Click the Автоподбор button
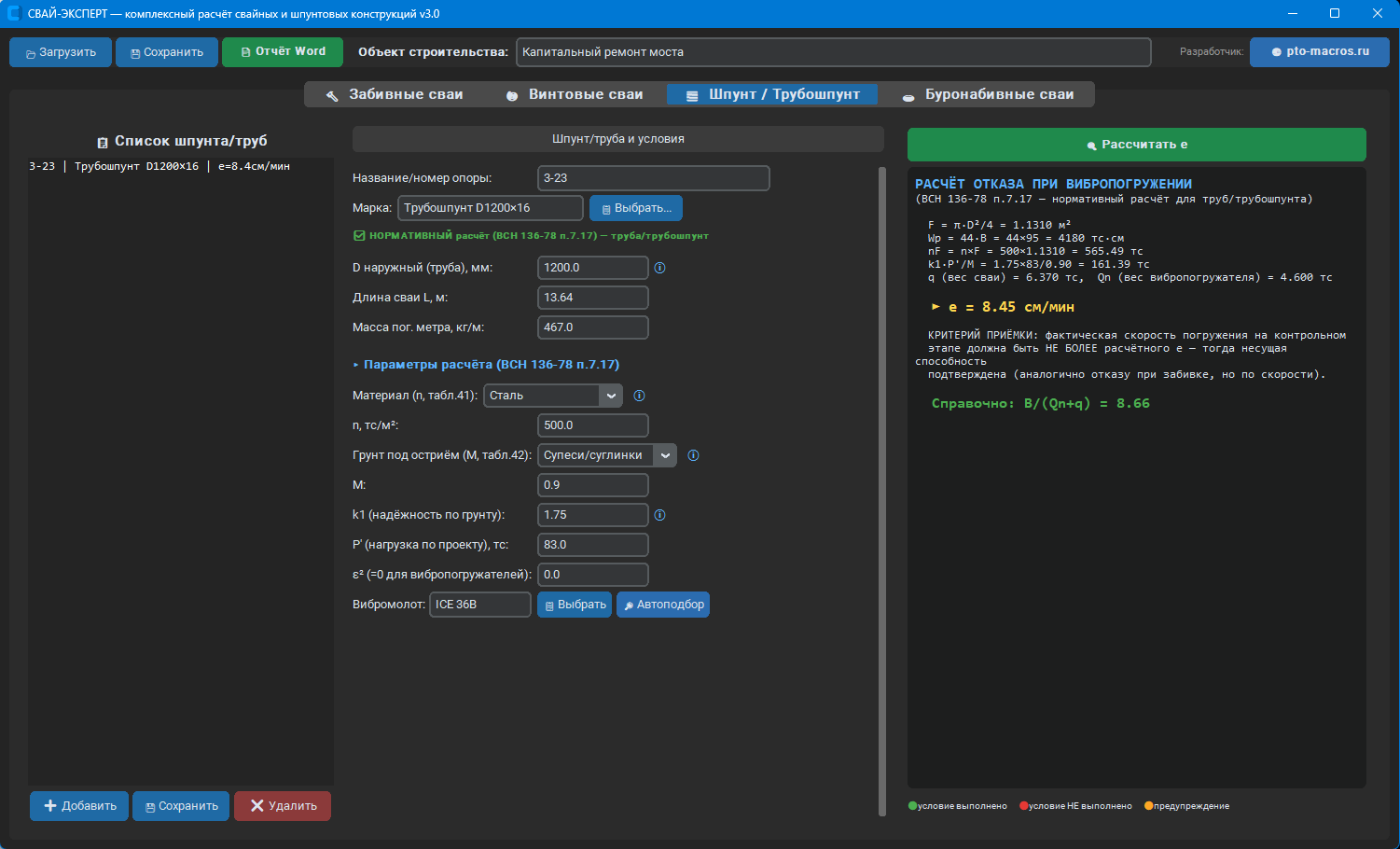The height and width of the screenshot is (849, 1400). (x=663, y=605)
